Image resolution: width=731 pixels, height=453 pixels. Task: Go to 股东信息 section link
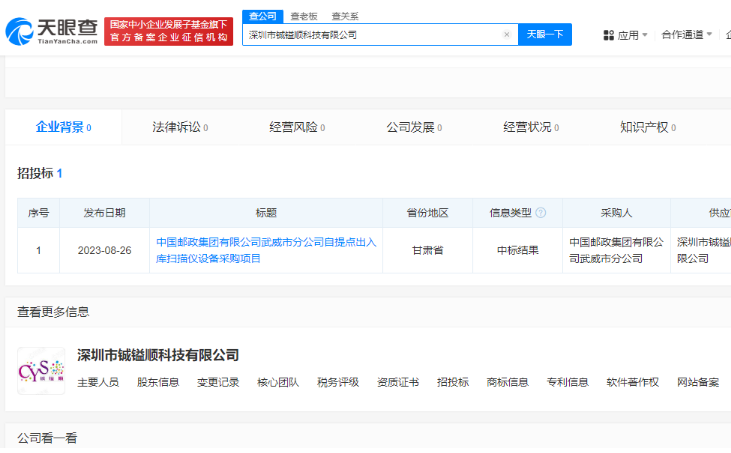[x=158, y=383]
